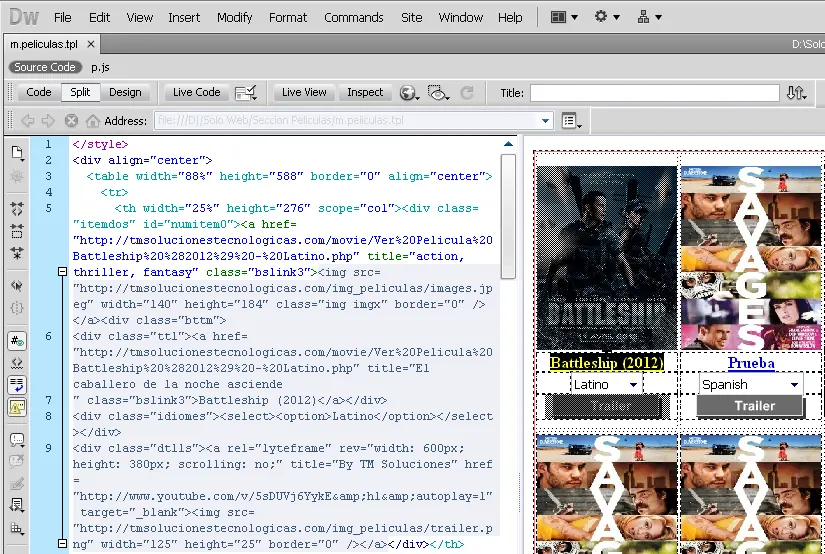Open Extend Dreamweaver gear dropdown
825x554 pixels.
(607, 17)
